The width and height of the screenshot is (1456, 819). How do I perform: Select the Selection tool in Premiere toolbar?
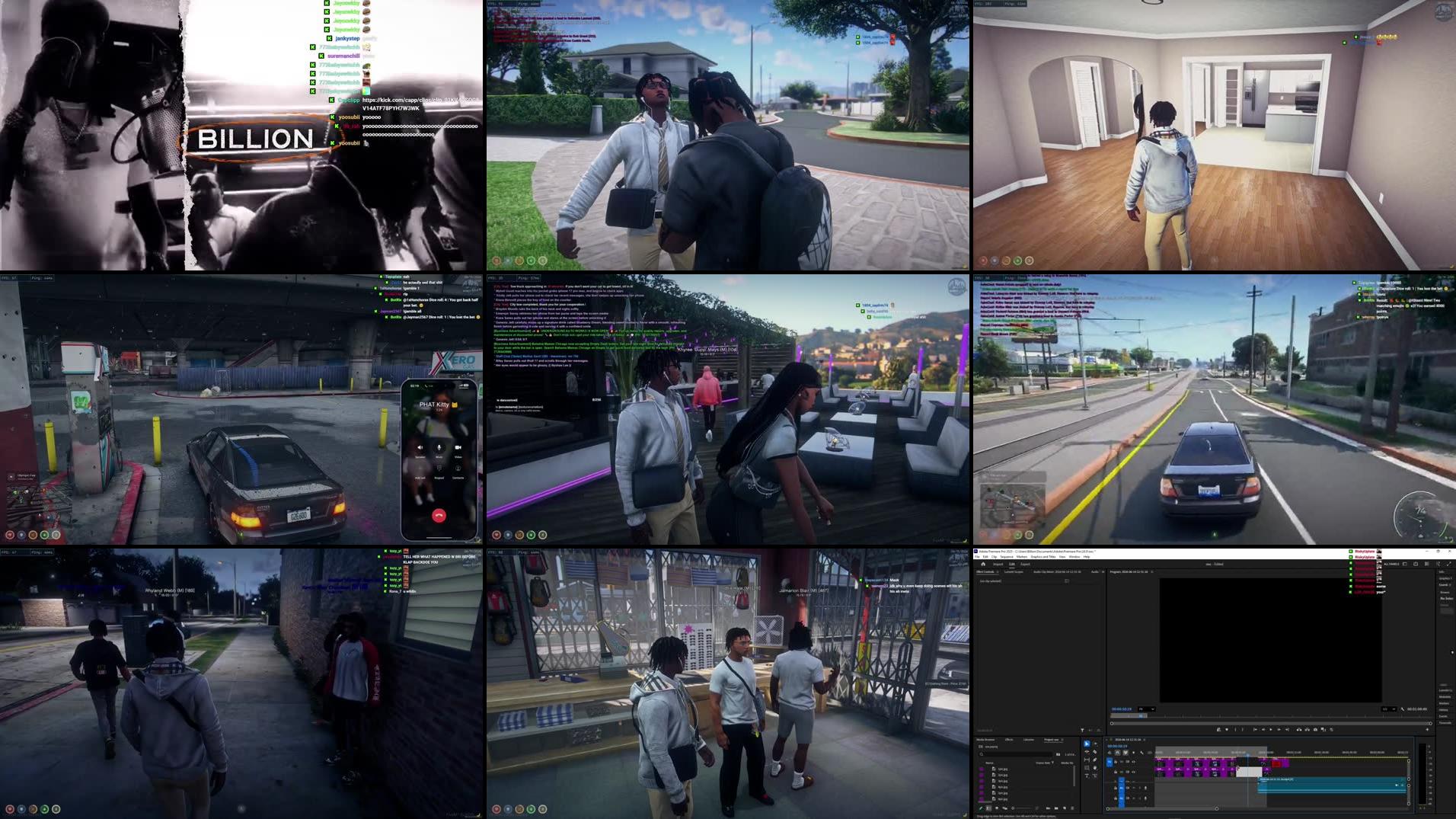(x=1087, y=744)
